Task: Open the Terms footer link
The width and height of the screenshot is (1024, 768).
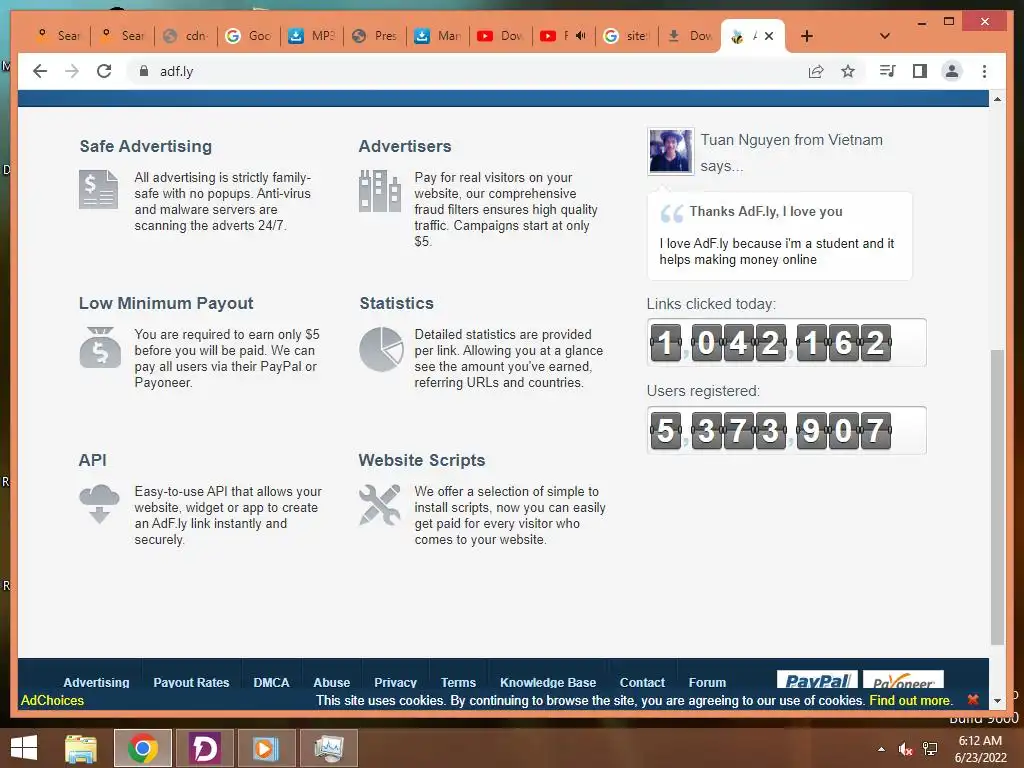Action: [458, 682]
